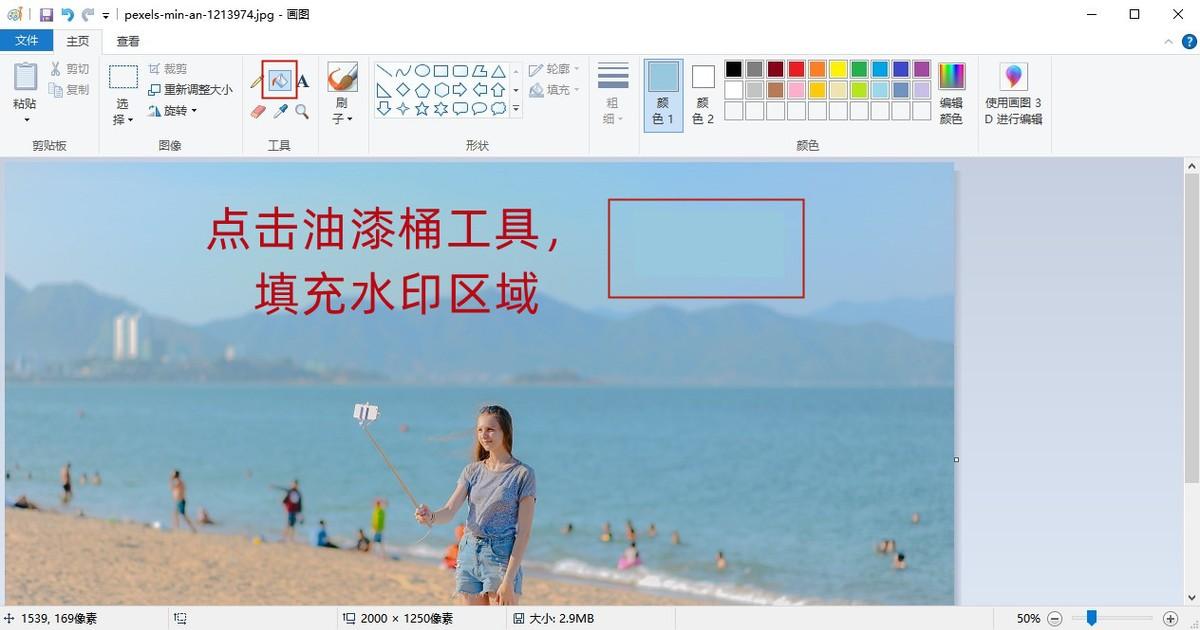The height and width of the screenshot is (630, 1200).
Task: Open 编辑颜色 edit colors dialog
Action: click(951, 94)
